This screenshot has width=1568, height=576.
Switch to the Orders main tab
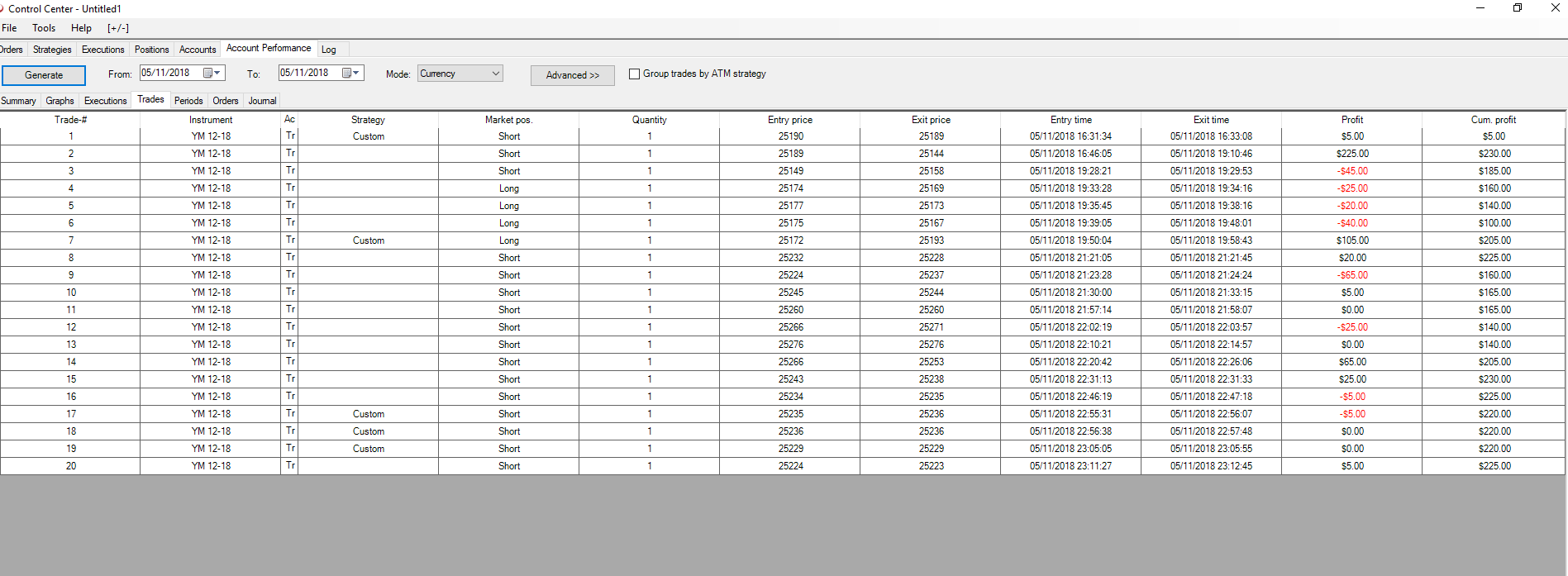tap(12, 50)
